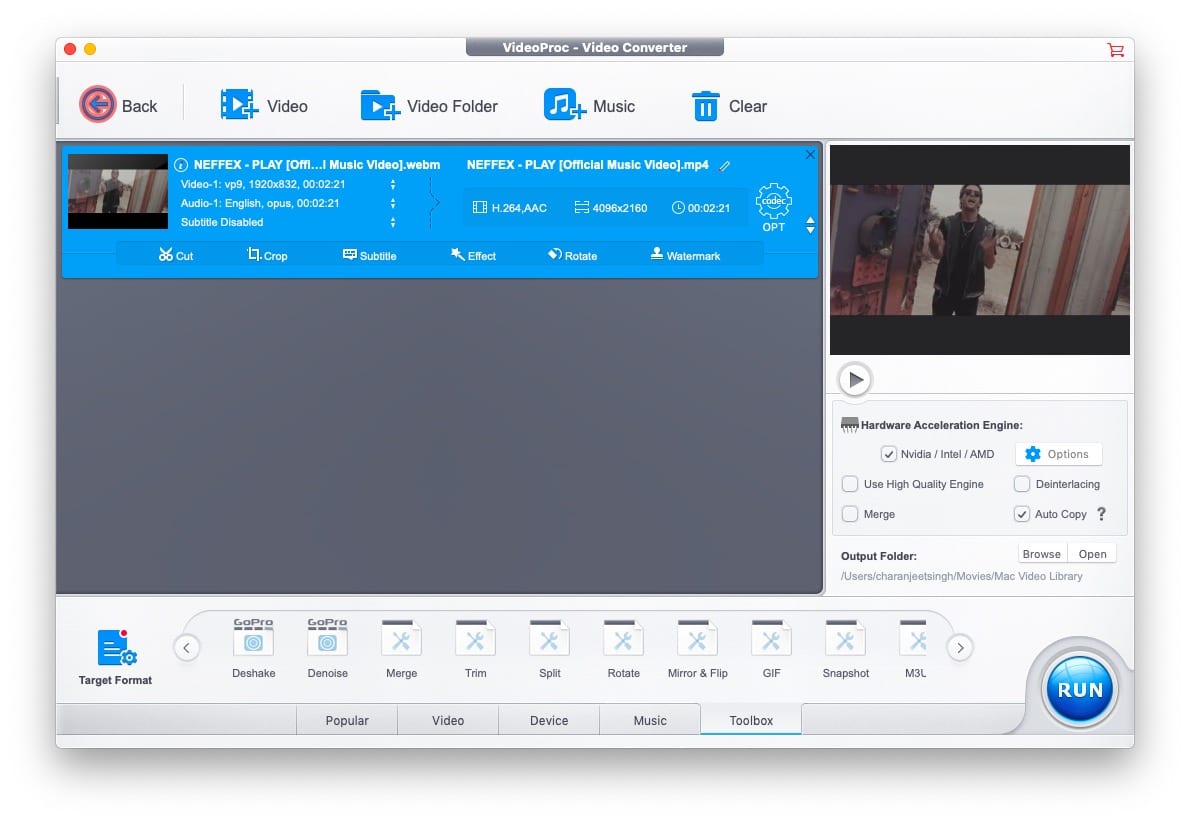The image size is (1190, 822).
Task: Switch to the Music tab
Action: [650, 720]
